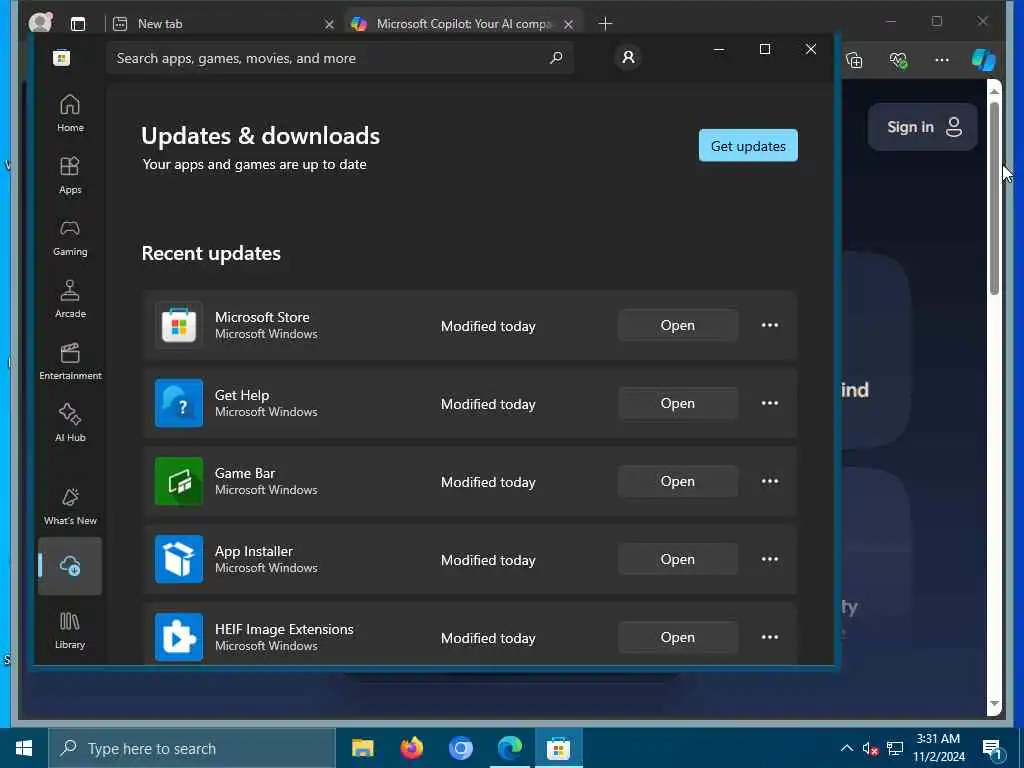Open Edge Collections icon in toolbar
The width and height of the screenshot is (1024, 768).
854,60
